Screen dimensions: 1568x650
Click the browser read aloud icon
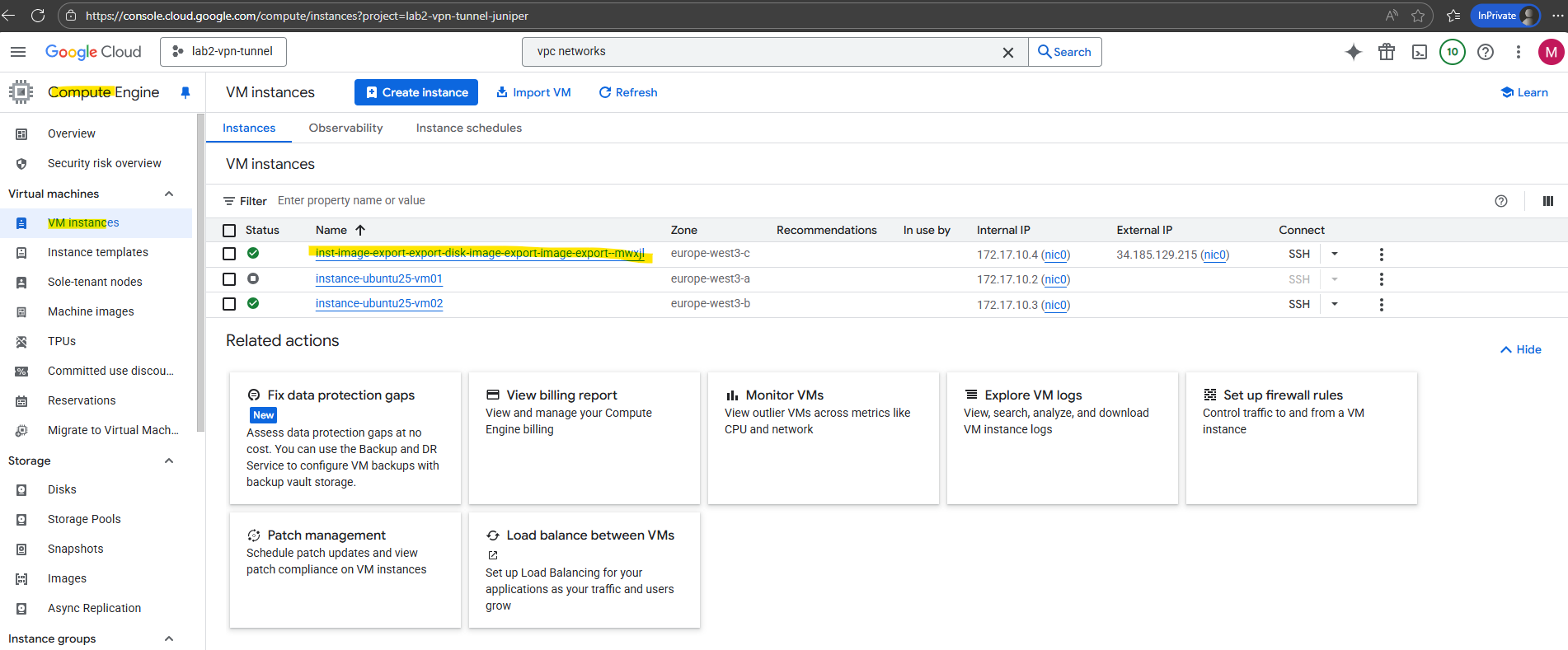pyautogui.click(x=1392, y=16)
